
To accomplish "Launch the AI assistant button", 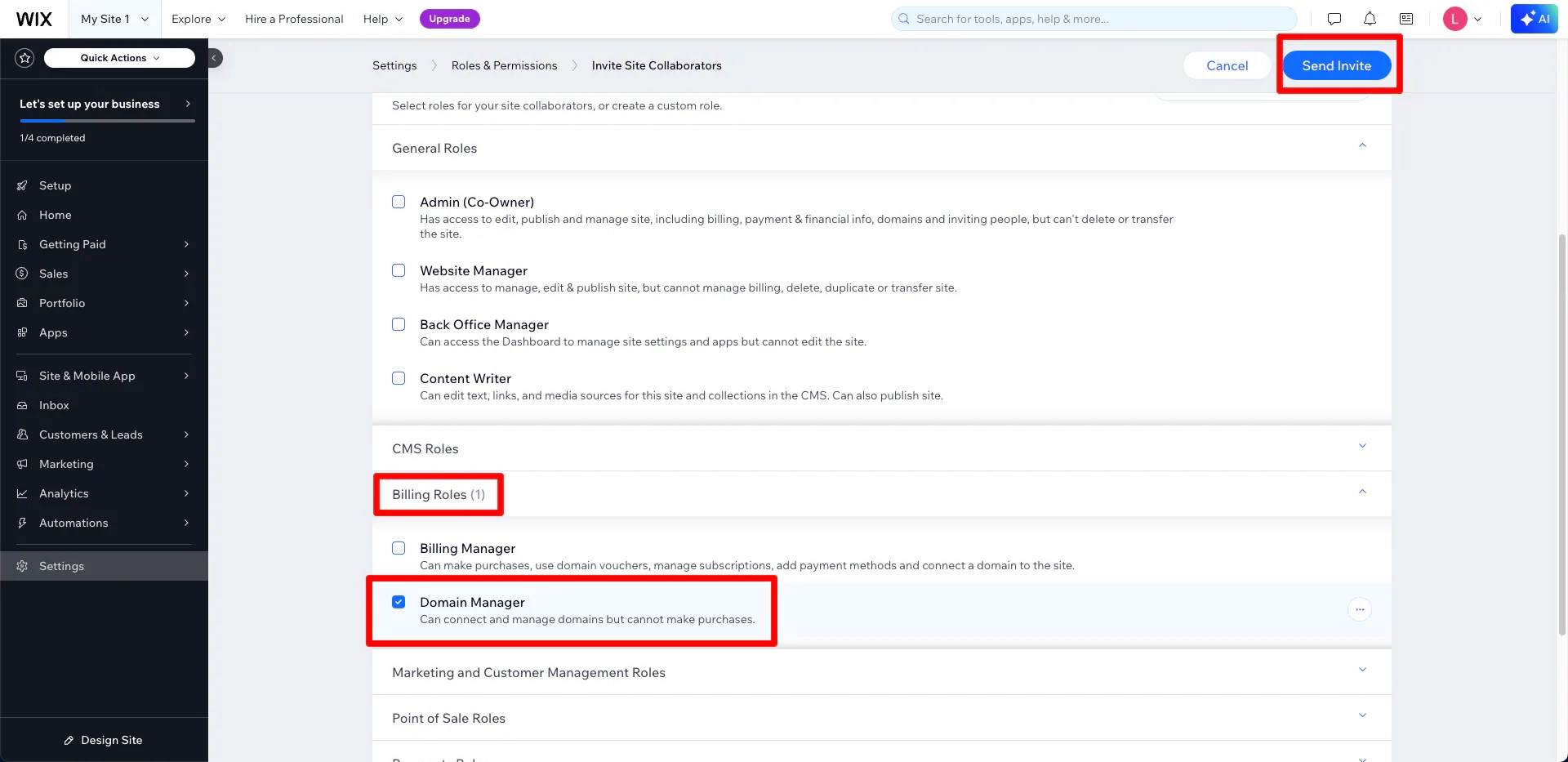I will (1535, 19).
